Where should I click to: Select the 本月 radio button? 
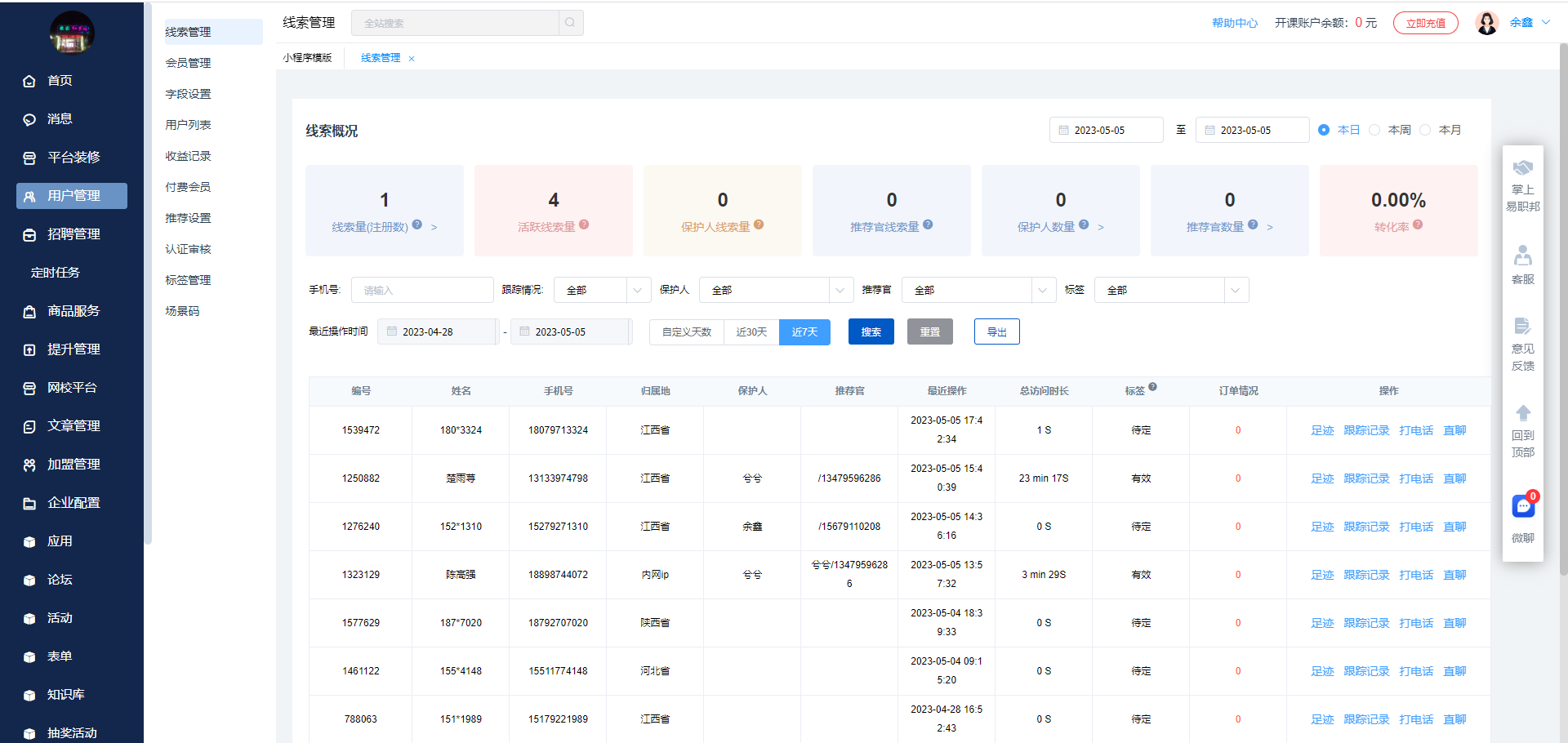[x=1425, y=130]
